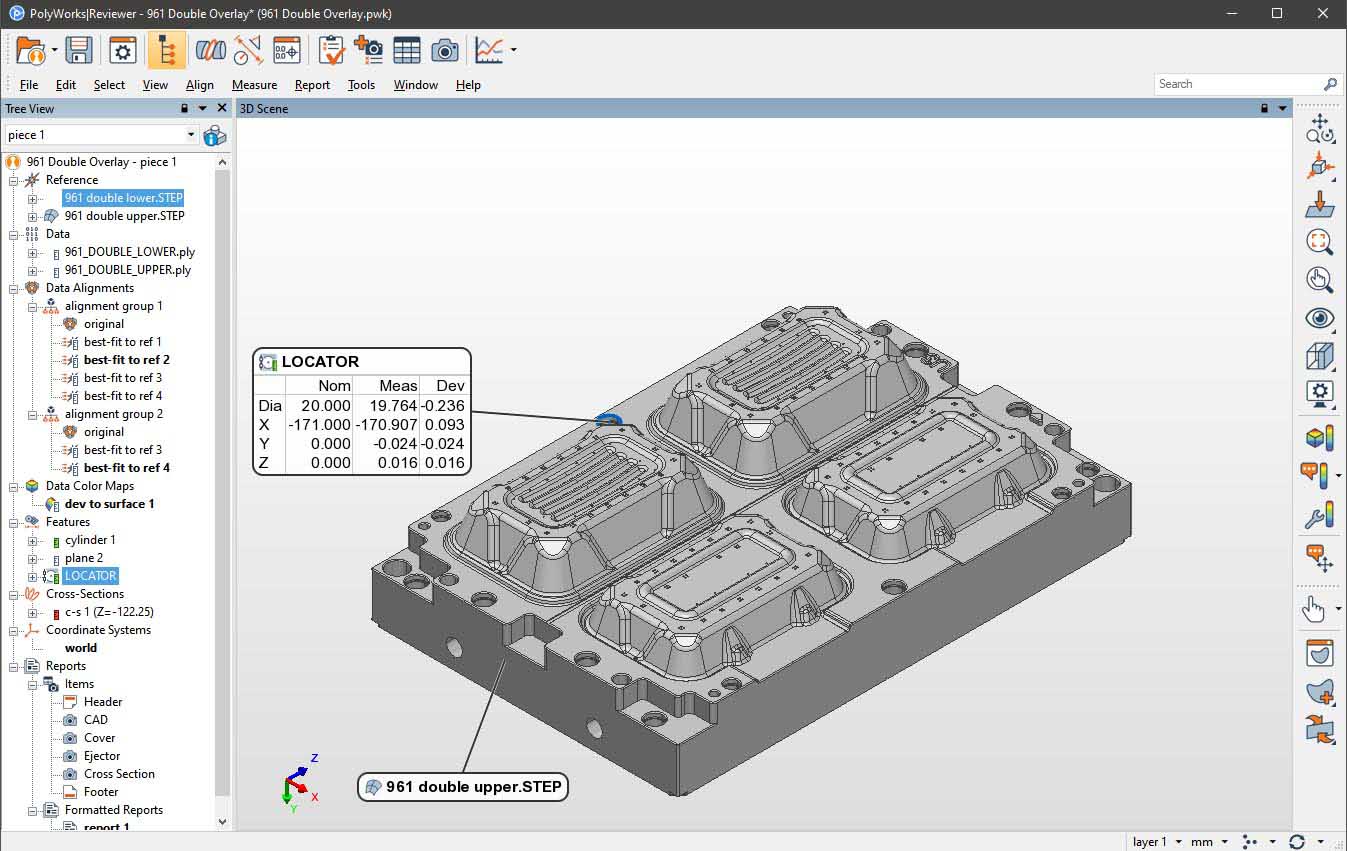The height and width of the screenshot is (851, 1347).
Task: Open the Tree View panel options arrow
Action: pyautogui.click(x=202, y=108)
